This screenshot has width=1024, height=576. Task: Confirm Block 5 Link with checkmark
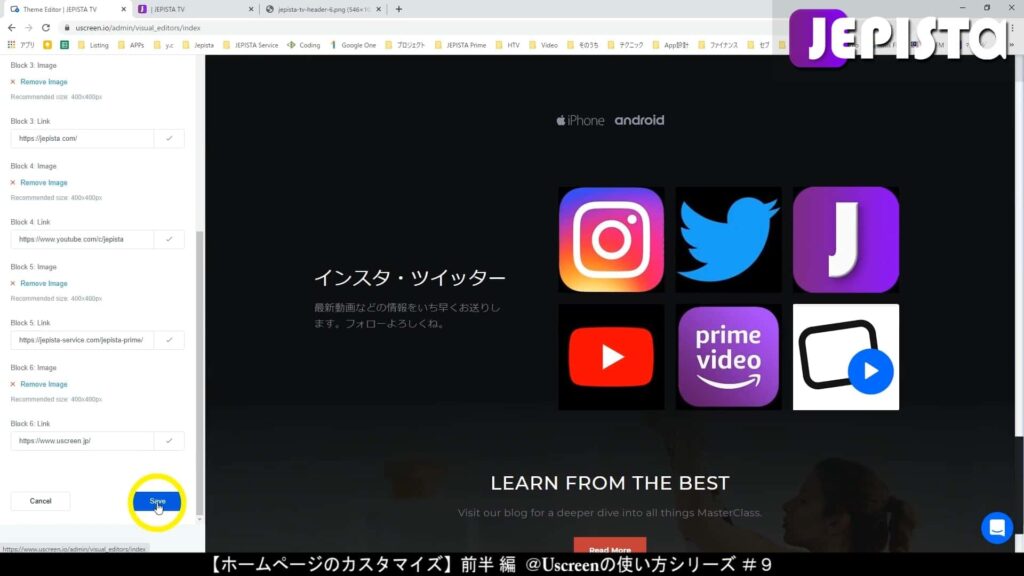click(169, 340)
